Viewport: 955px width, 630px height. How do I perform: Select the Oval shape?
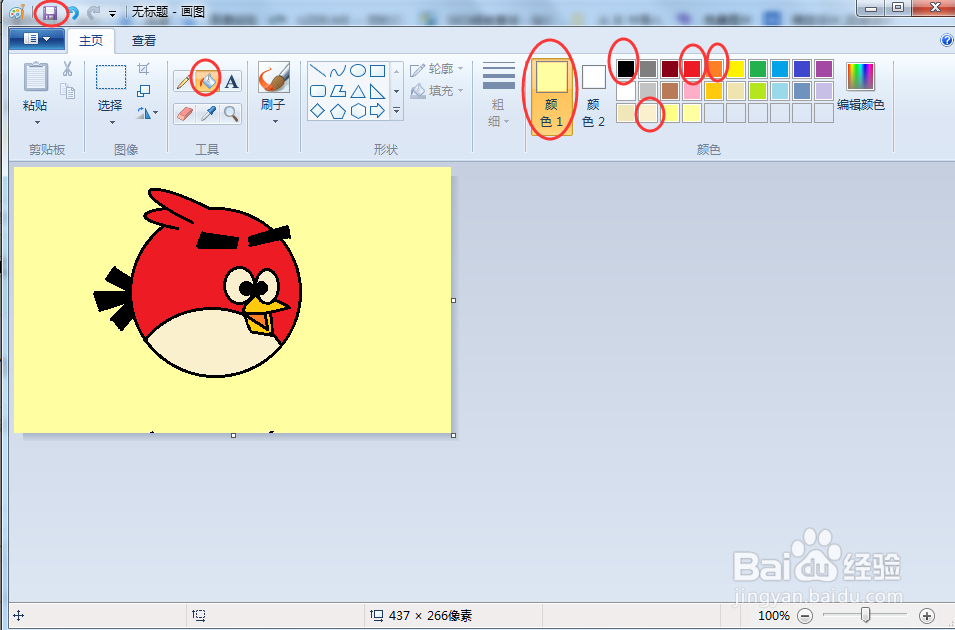pos(358,71)
